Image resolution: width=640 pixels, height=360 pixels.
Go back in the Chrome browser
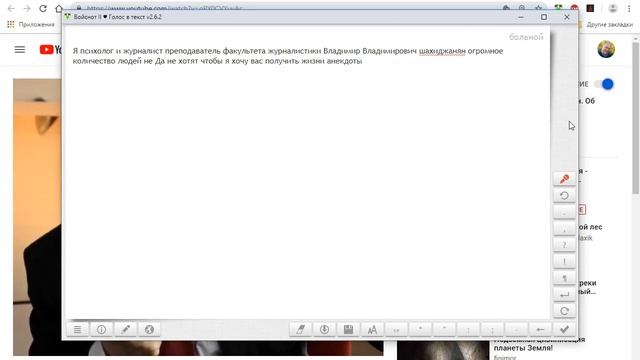(x=11, y=8)
